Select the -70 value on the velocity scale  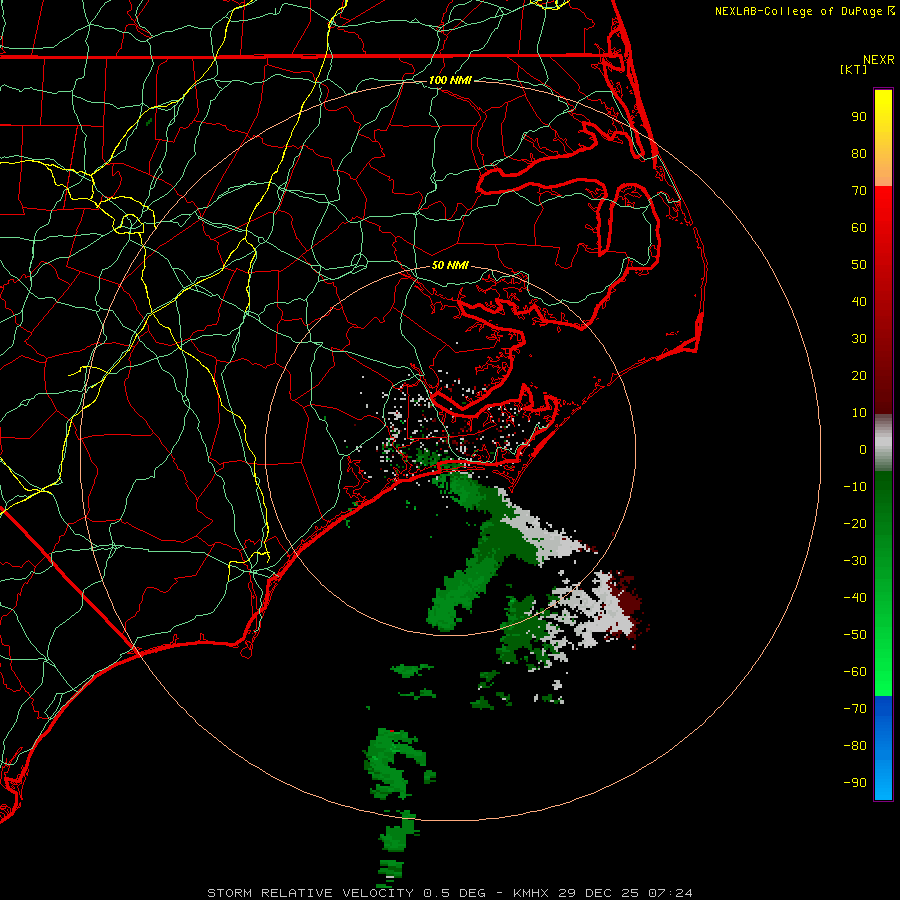click(855, 709)
